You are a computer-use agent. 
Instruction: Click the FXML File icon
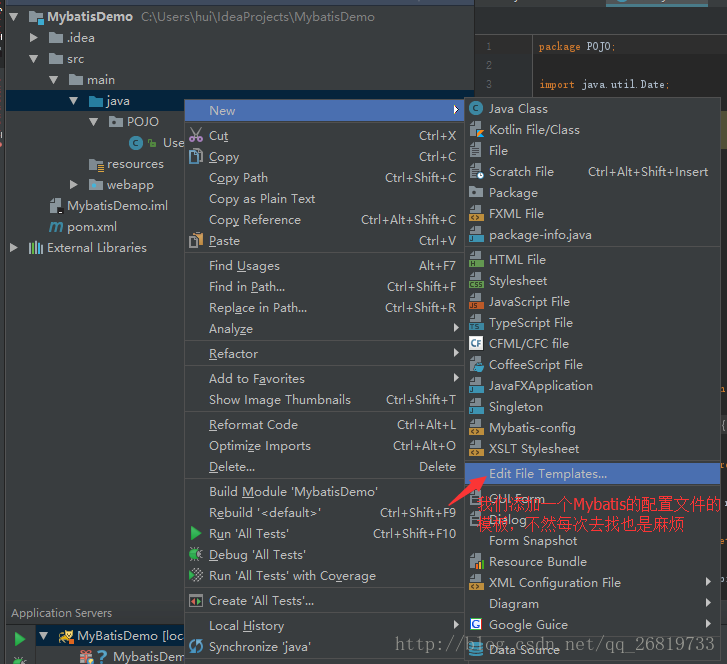coord(476,213)
